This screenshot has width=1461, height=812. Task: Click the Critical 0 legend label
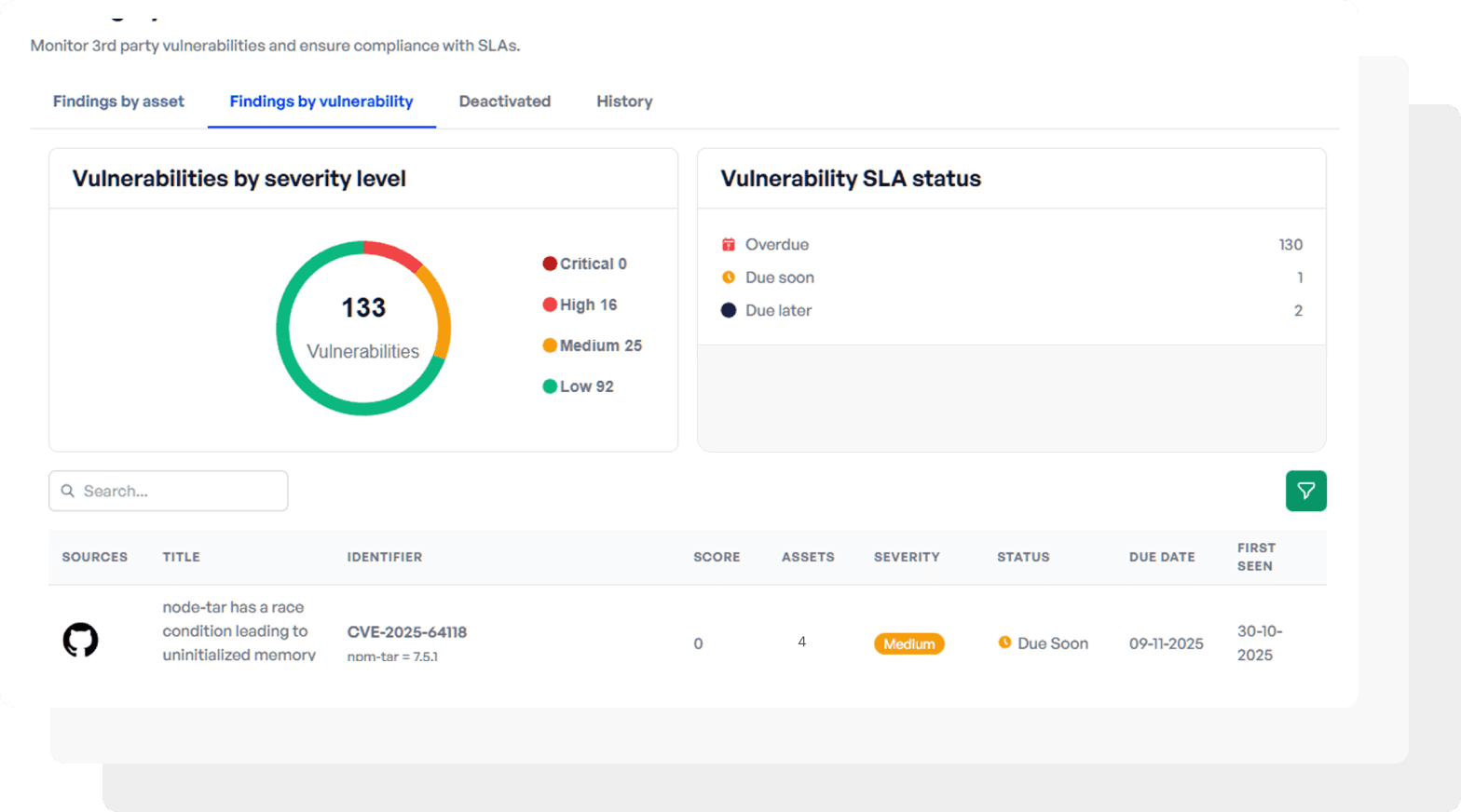[594, 264]
